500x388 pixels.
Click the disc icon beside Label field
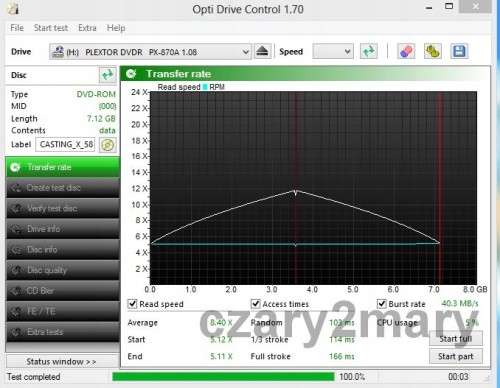coord(108,145)
